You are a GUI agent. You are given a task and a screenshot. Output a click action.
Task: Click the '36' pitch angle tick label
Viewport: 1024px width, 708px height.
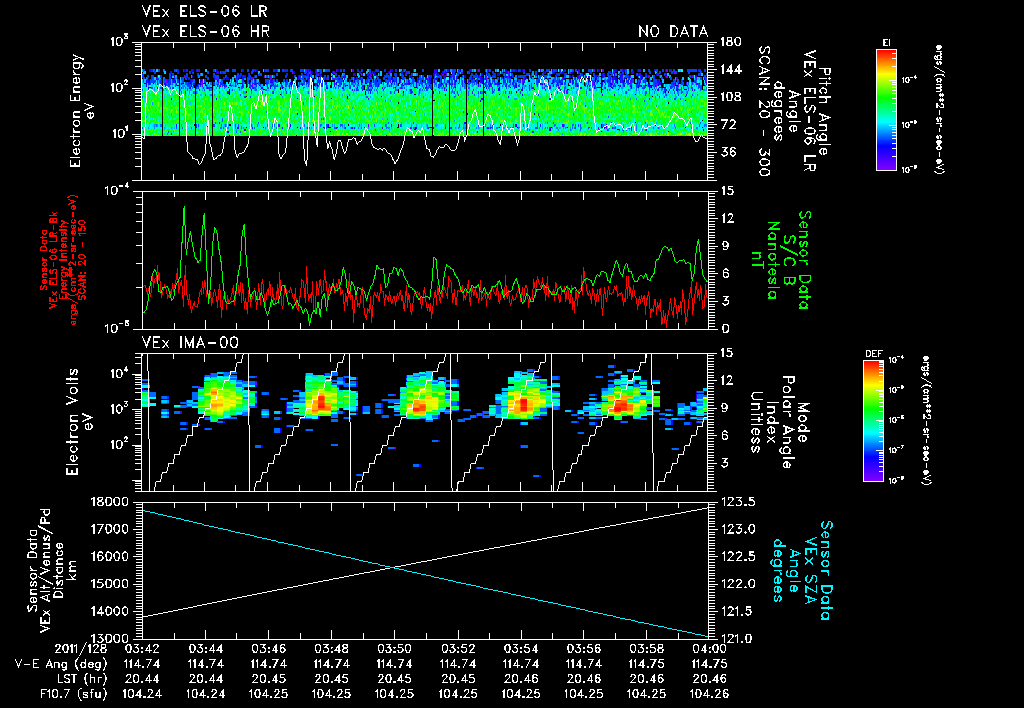pos(726,152)
